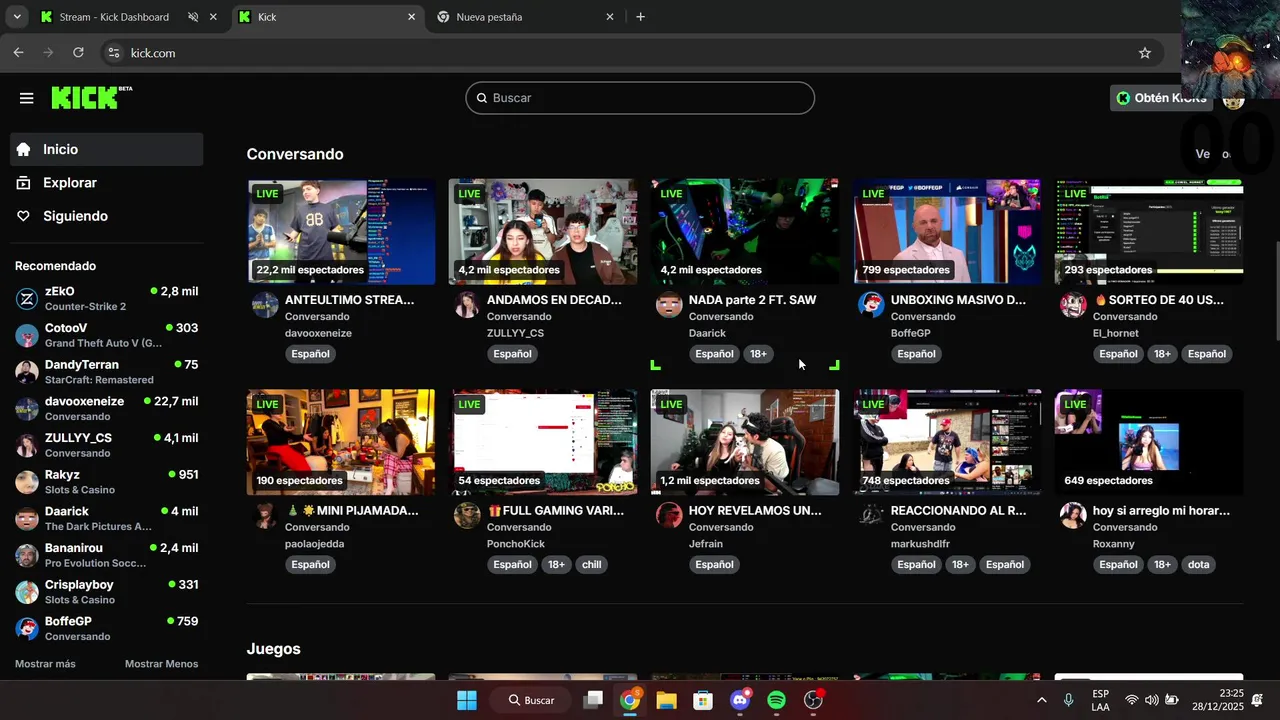Screen dimensions: 1280x720
Task: Click davooxeneize avatar beside ANTEULTIMO stream
Action: tap(265, 305)
